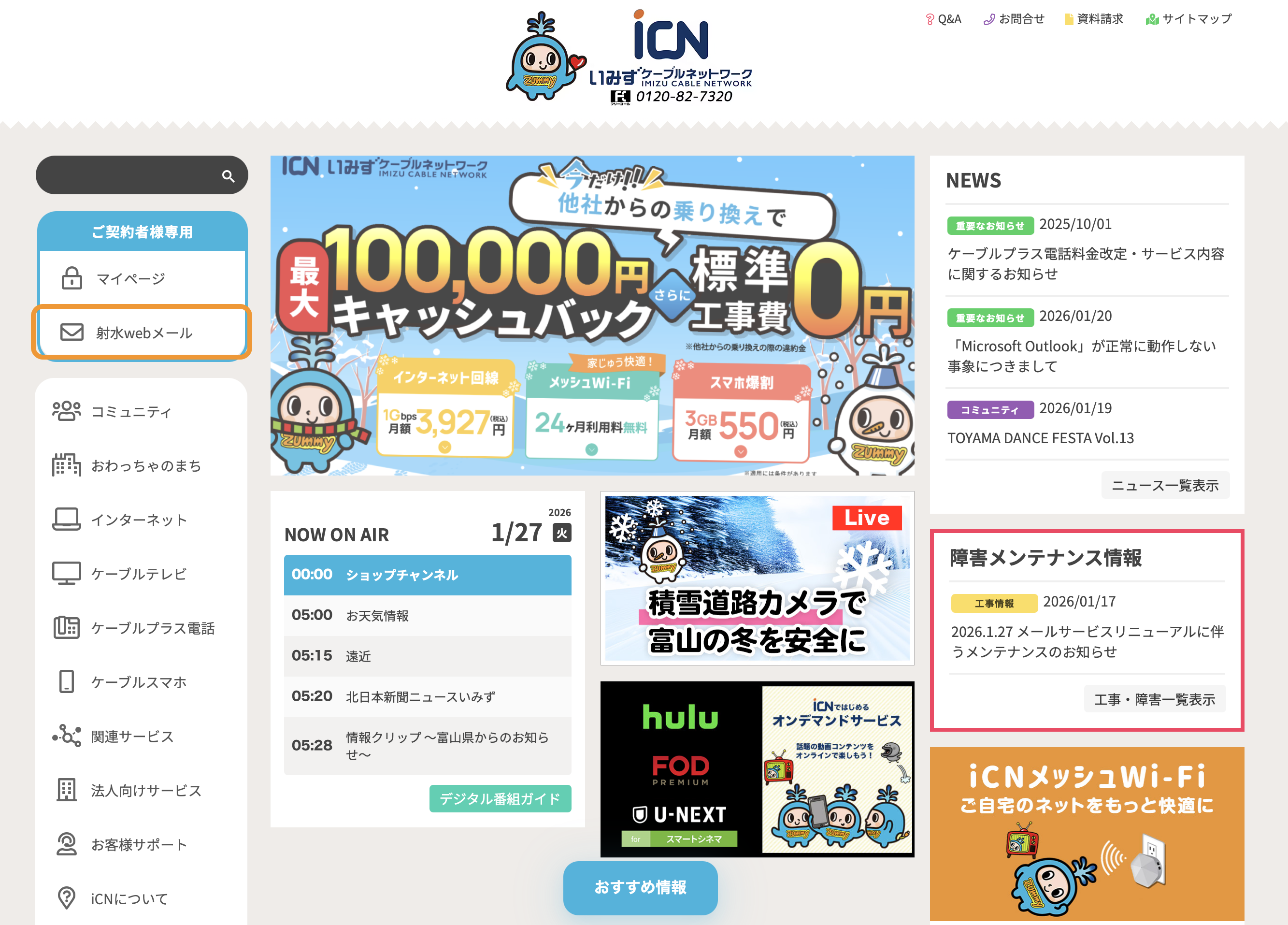The image size is (1288, 925).
Task: Click the おわっちゃのまち building icon
Action: [67, 465]
